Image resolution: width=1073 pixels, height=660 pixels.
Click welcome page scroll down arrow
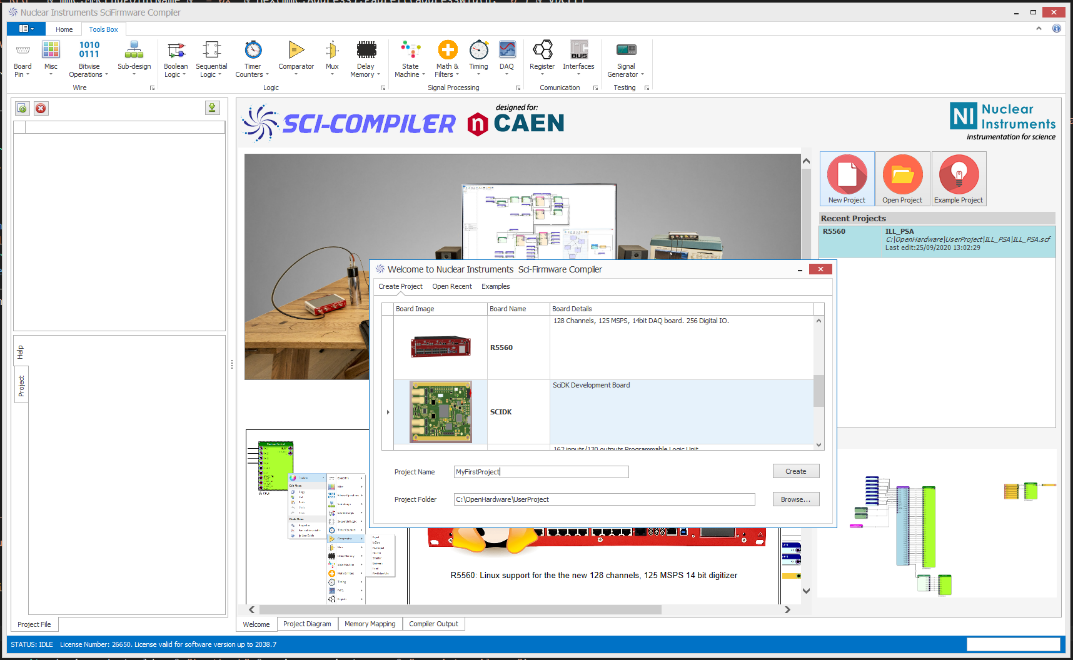click(x=806, y=591)
